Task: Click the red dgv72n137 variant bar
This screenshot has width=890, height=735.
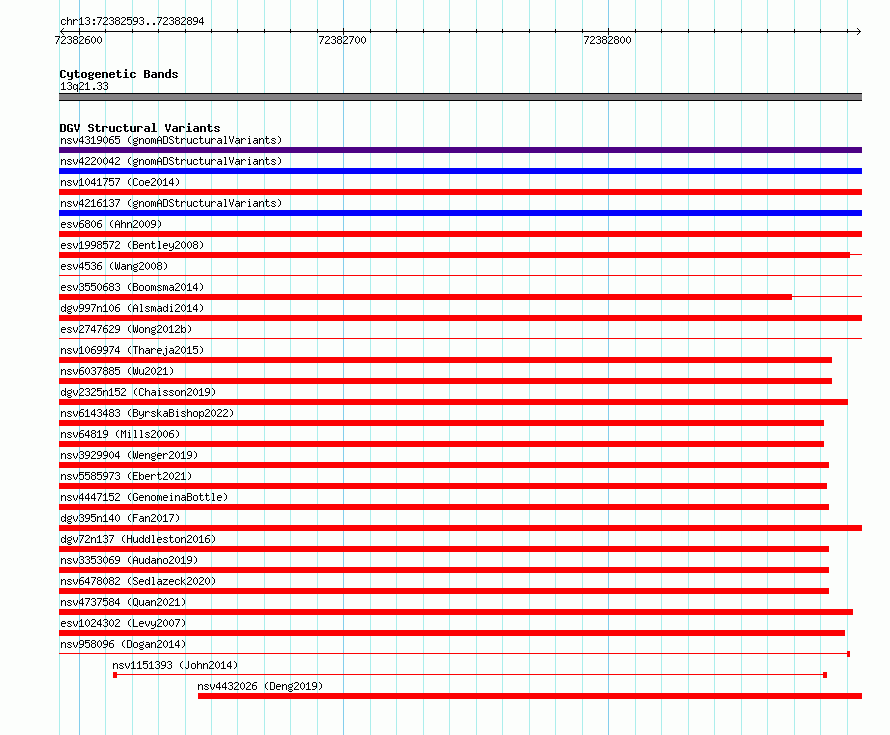Action: click(444, 549)
